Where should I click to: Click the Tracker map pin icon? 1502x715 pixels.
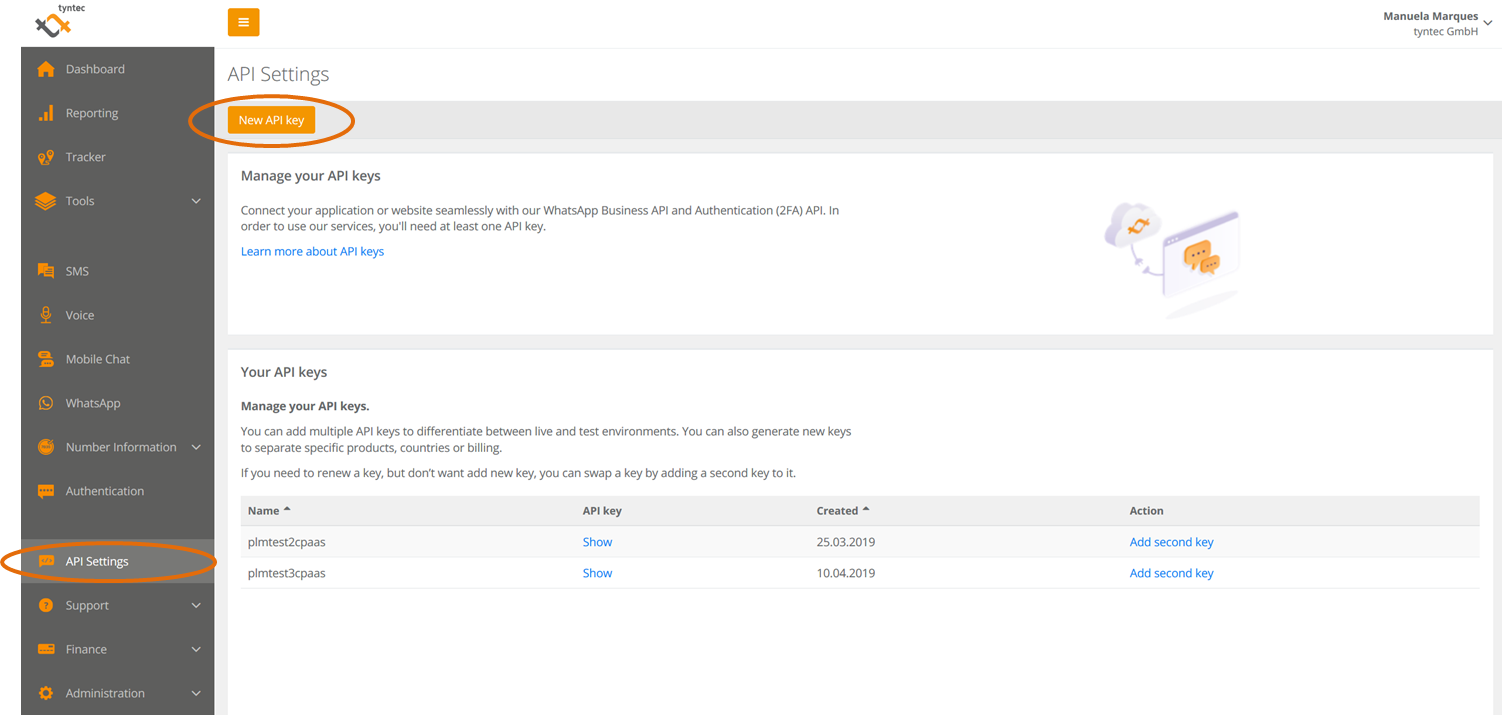click(46, 157)
